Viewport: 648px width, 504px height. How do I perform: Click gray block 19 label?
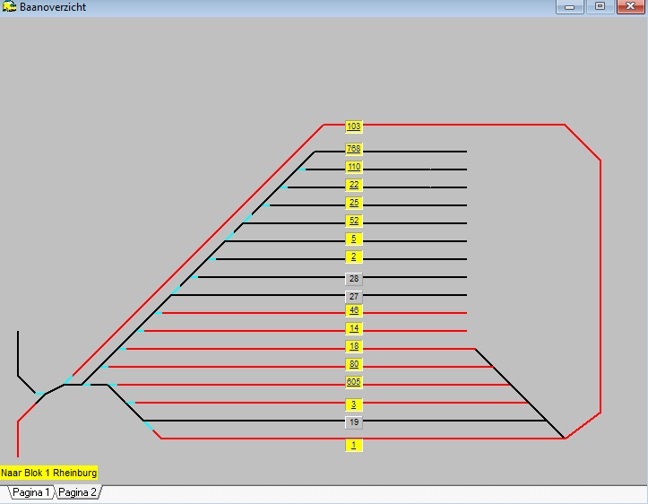pos(353,422)
